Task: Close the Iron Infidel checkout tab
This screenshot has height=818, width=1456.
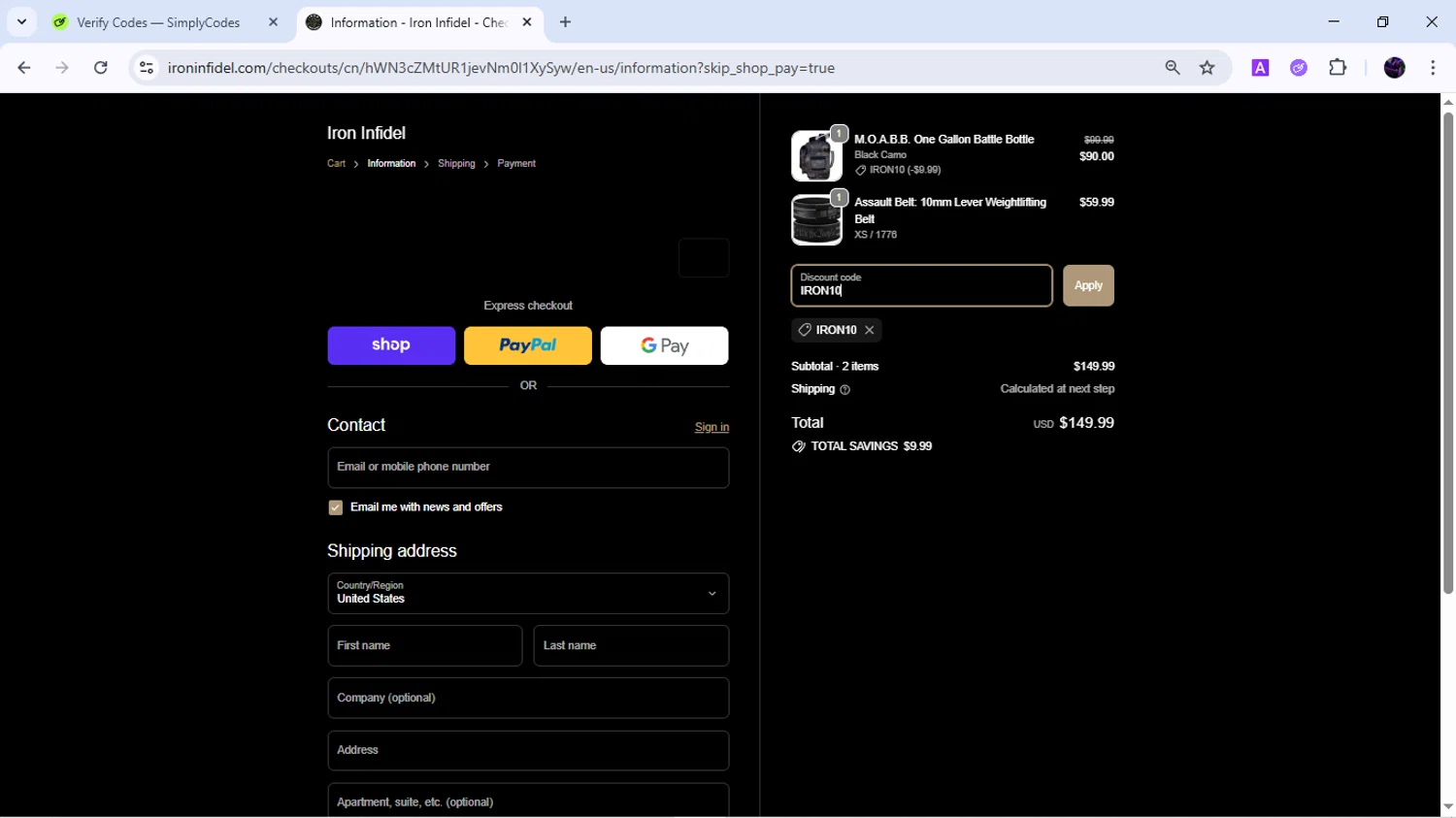Action: (x=527, y=22)
